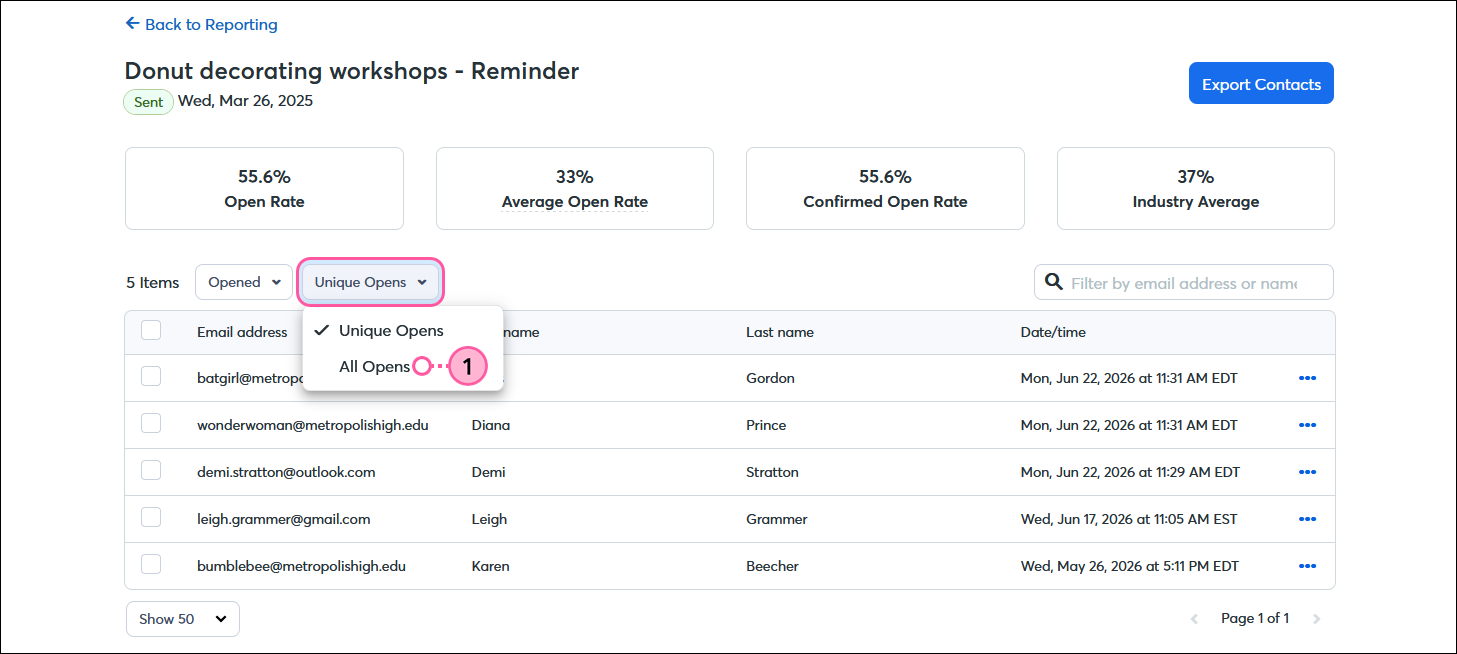Click demi.stratton@outlook.com email address
This screenshot has height=654, width=1457.
click(x=286, y=472)
